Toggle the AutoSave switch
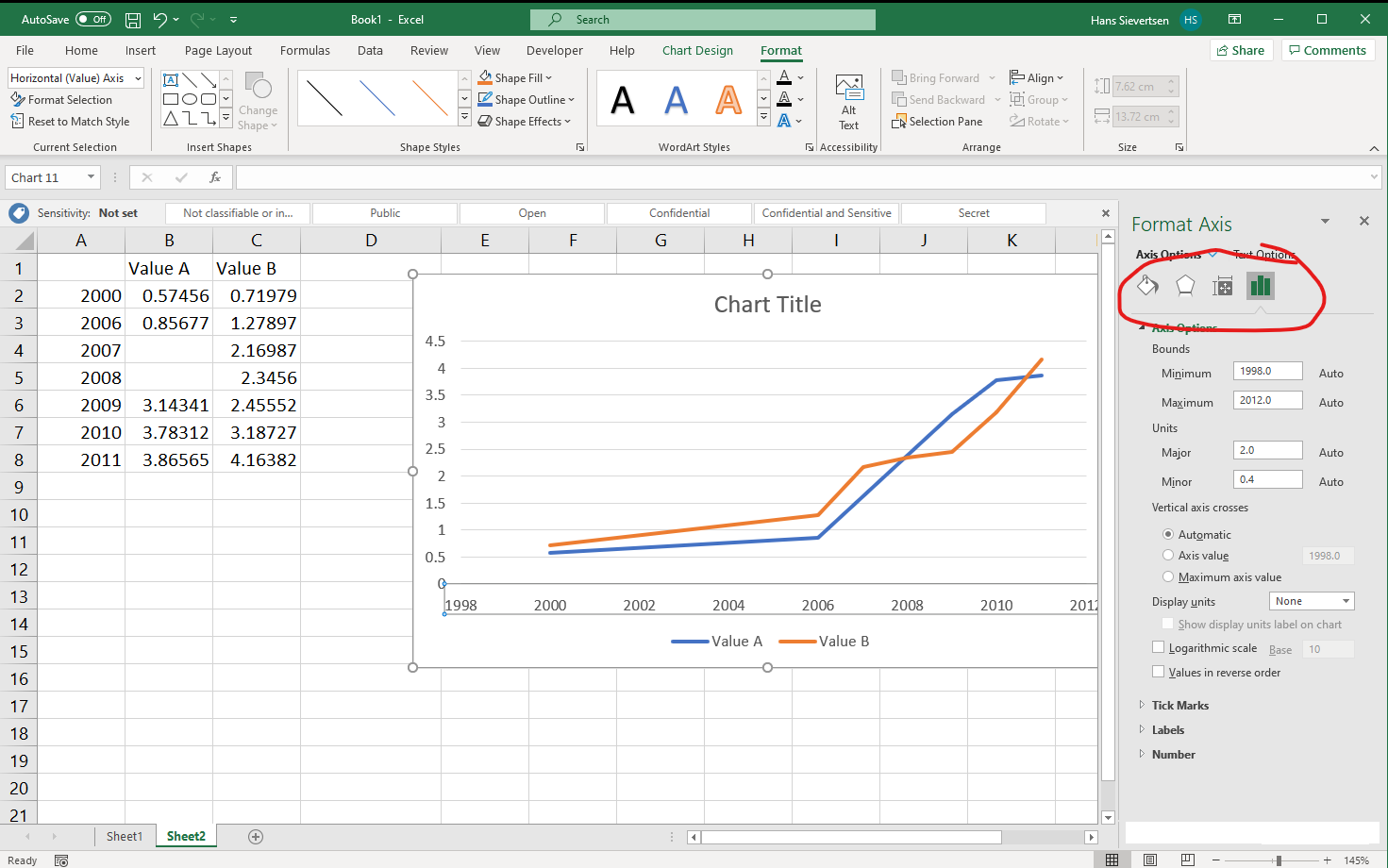Image resolution: width=1388 pixels, height=868 pixels. coord(93,19)
